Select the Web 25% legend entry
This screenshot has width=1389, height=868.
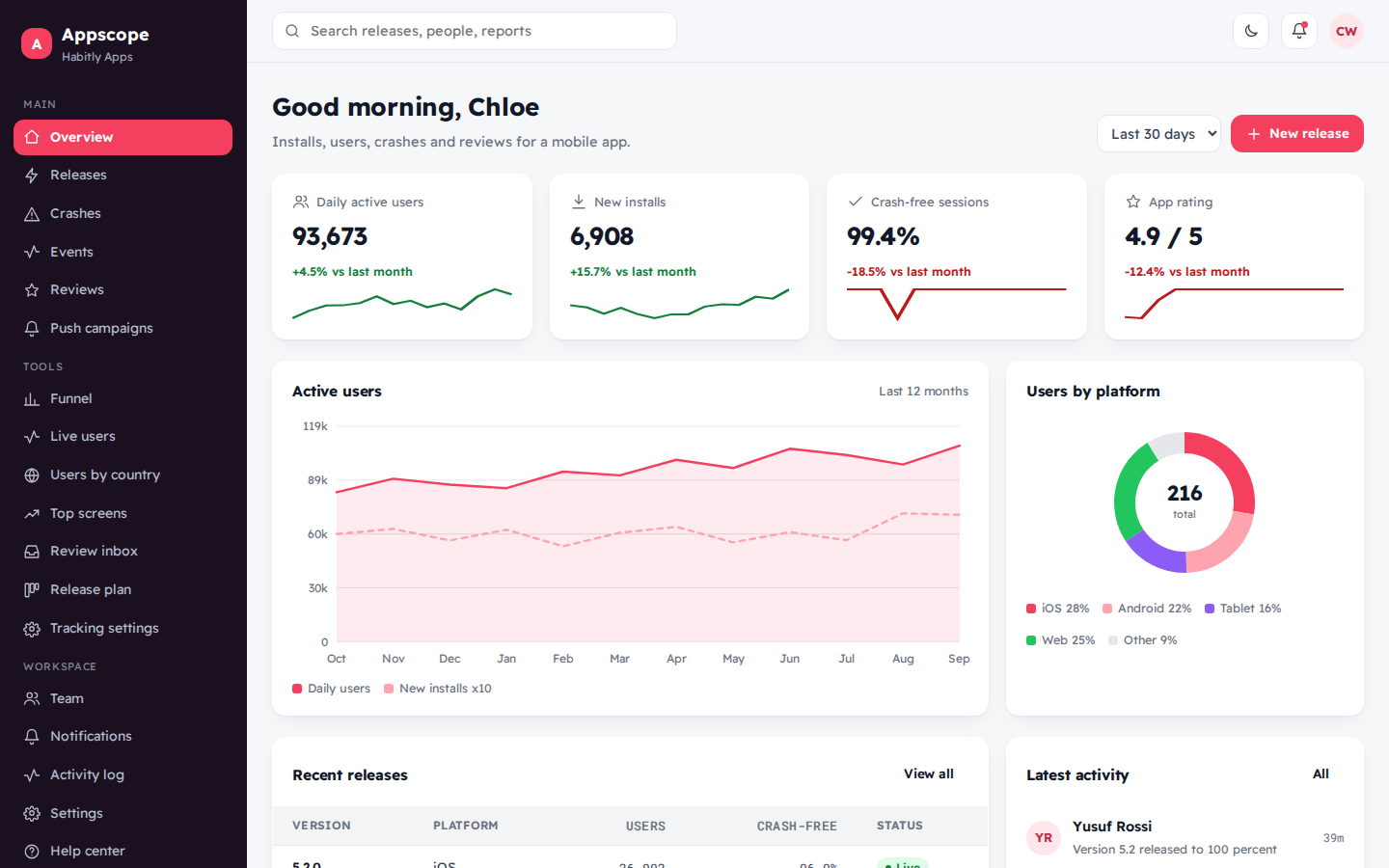point(1061,640)
